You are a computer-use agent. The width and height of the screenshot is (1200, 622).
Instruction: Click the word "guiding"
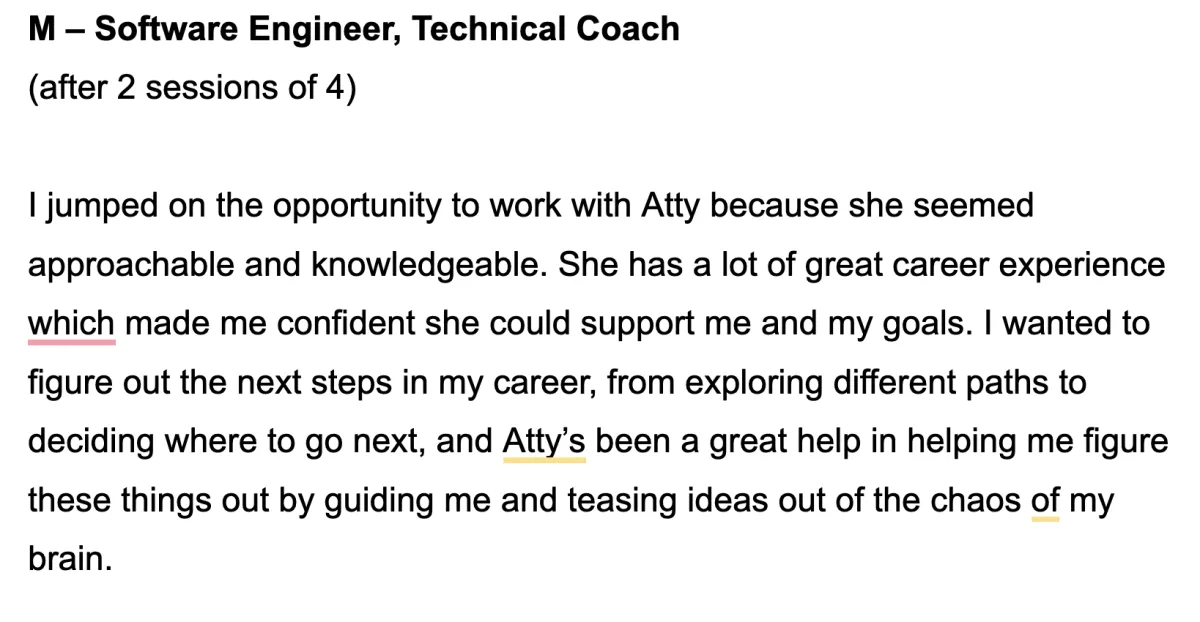377,500
